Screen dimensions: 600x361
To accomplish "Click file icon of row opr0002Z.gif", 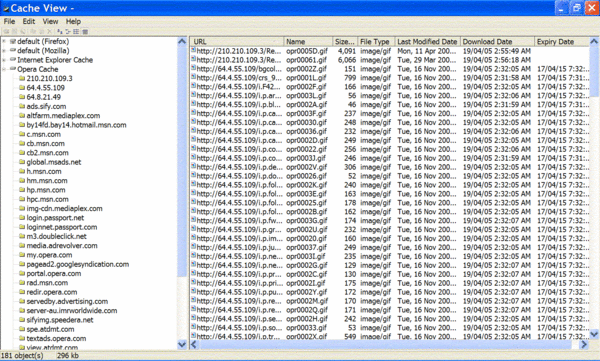I will [x=194, y=68].
